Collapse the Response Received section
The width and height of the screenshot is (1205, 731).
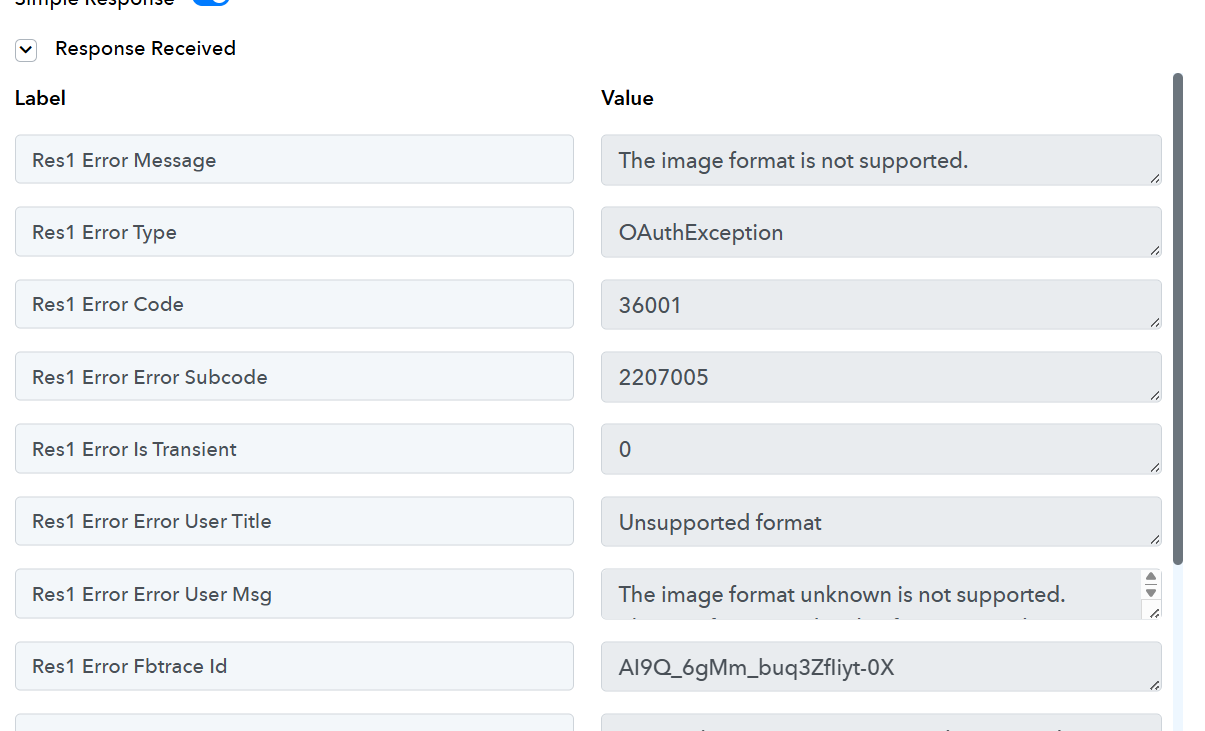pyautogui.click(x=26, y=50)
